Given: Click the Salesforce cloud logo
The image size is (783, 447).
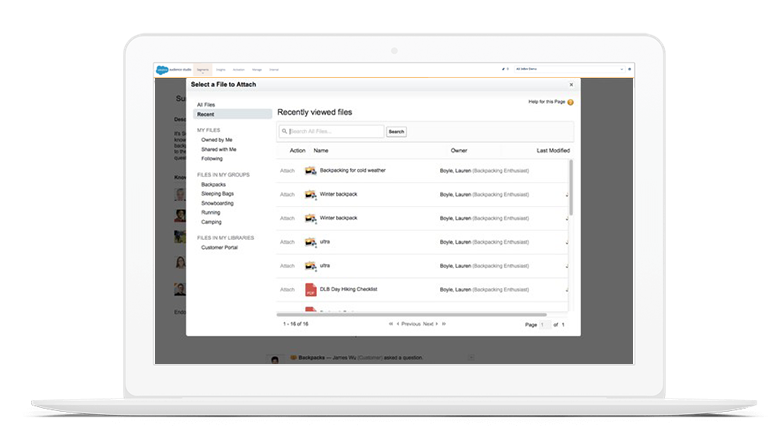Looking at the screenshot, I should [162, 70].
